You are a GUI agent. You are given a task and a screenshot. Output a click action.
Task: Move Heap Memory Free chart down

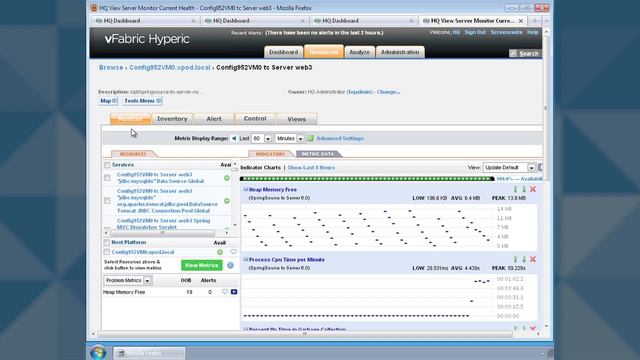(524, 189)
